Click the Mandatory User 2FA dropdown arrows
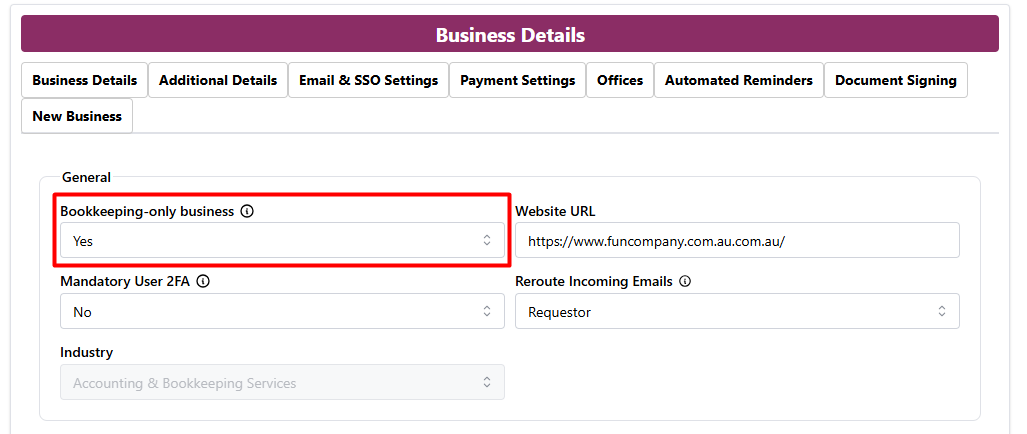The width and height of the screenshot is (1027, 434). tap(487, 312)
